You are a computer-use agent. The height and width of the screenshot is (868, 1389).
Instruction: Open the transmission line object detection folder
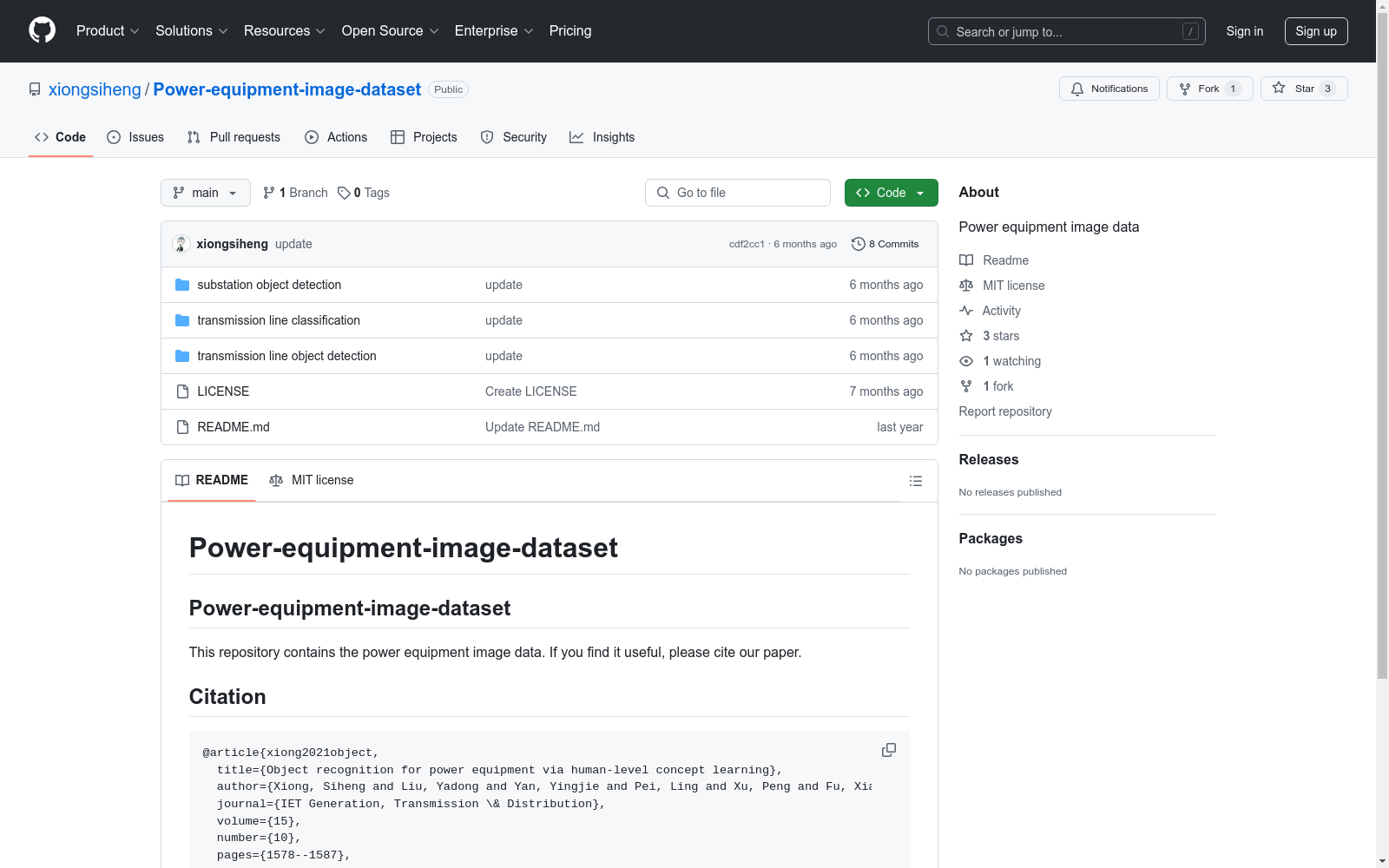click(x=286, y=356)
